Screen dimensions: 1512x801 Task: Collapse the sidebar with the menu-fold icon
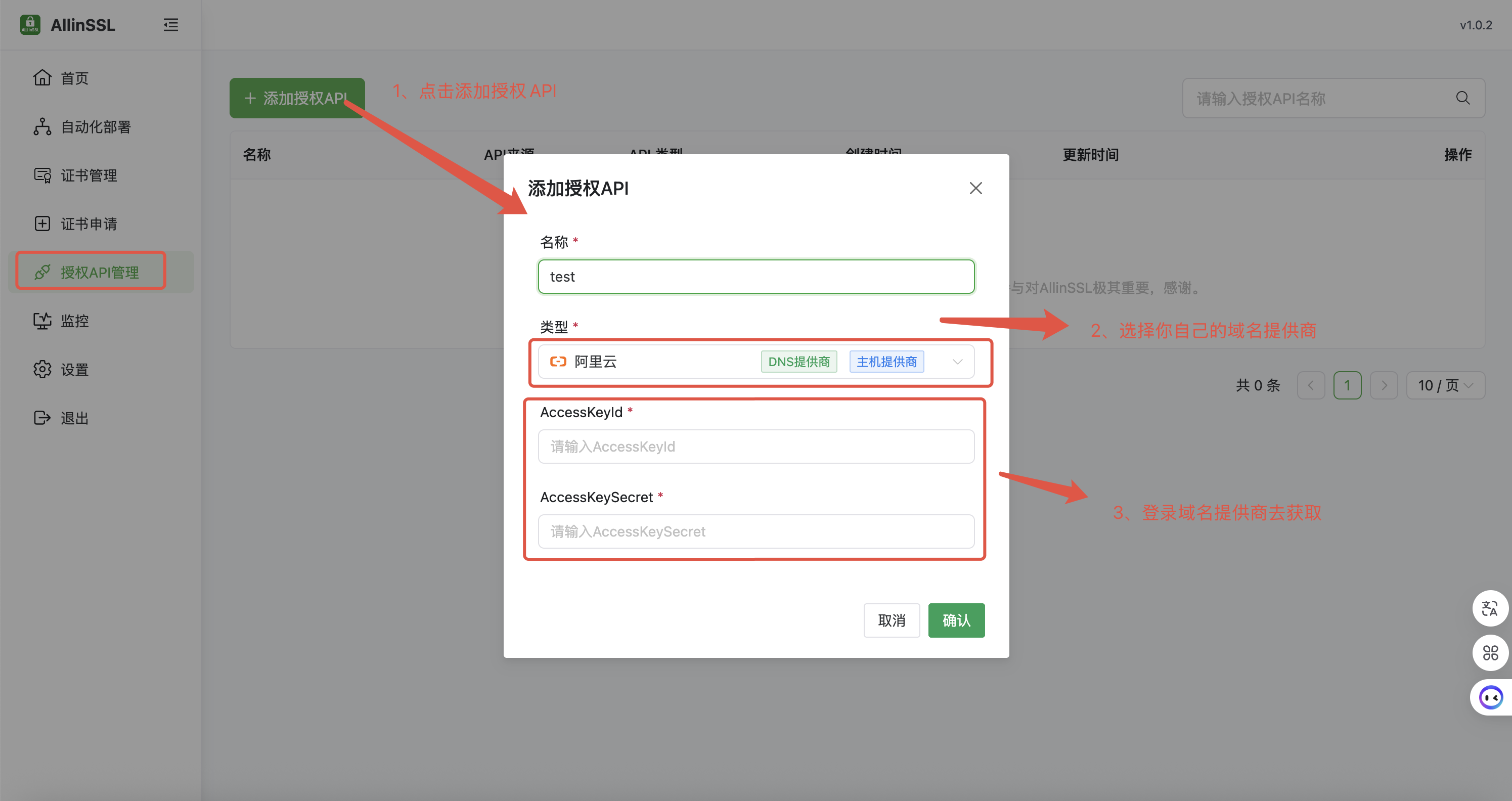171,25
